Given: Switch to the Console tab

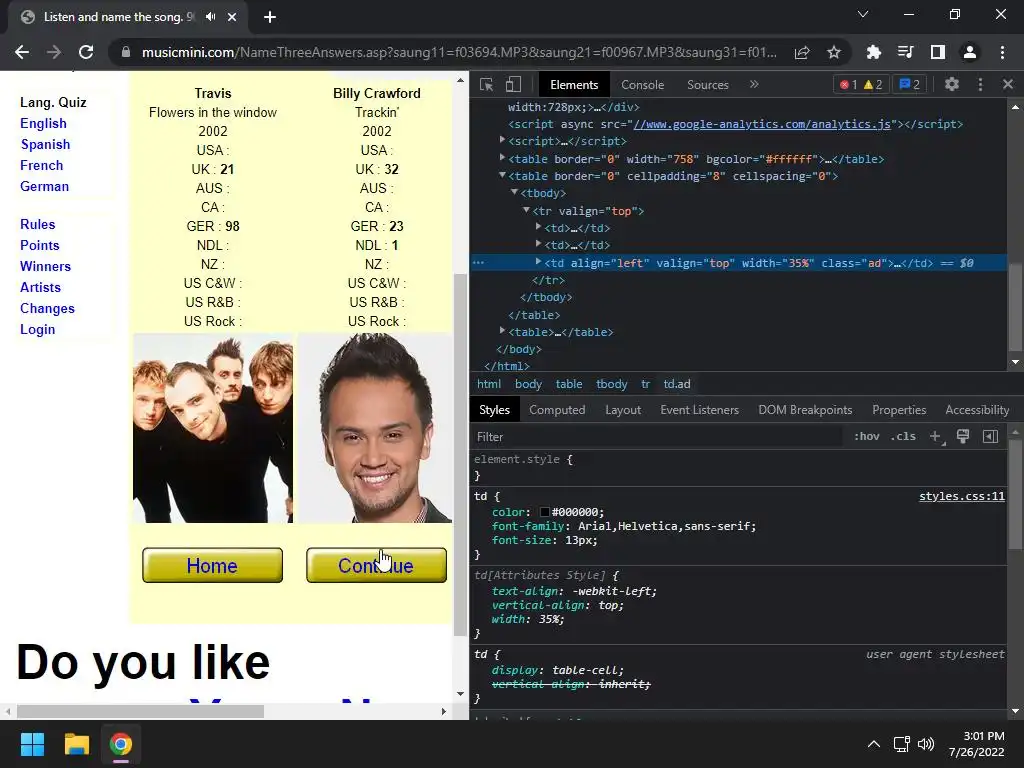Looking at the screenshot, I should 643,85.
